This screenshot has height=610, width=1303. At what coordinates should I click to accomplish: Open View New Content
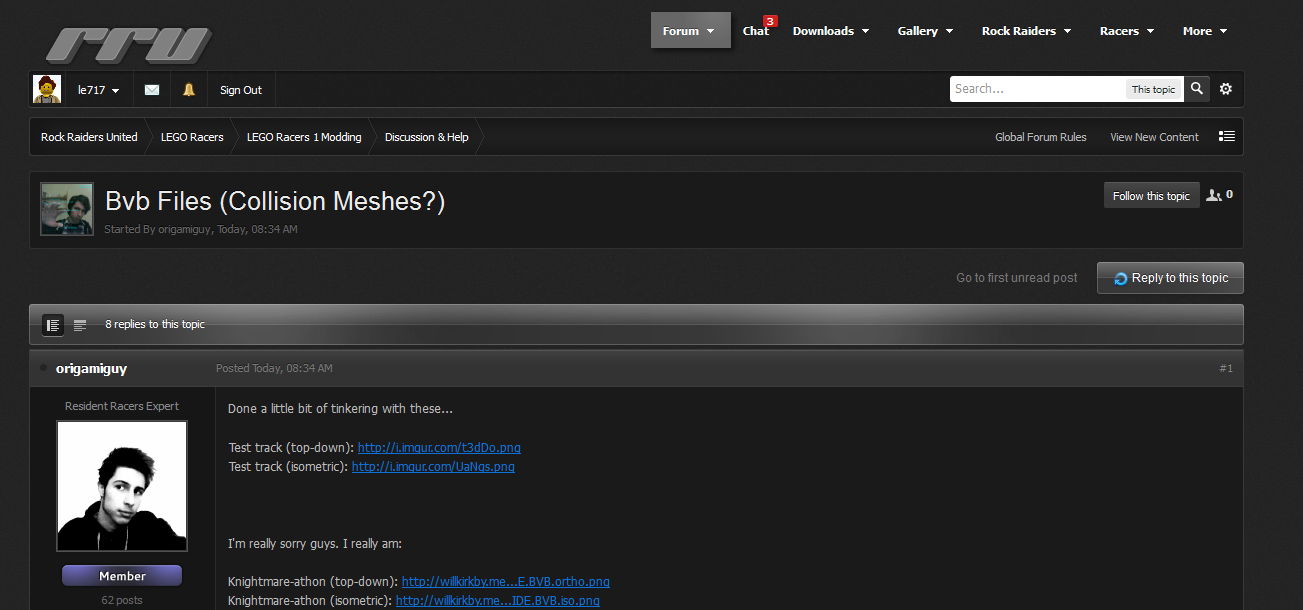[1154, 137]
